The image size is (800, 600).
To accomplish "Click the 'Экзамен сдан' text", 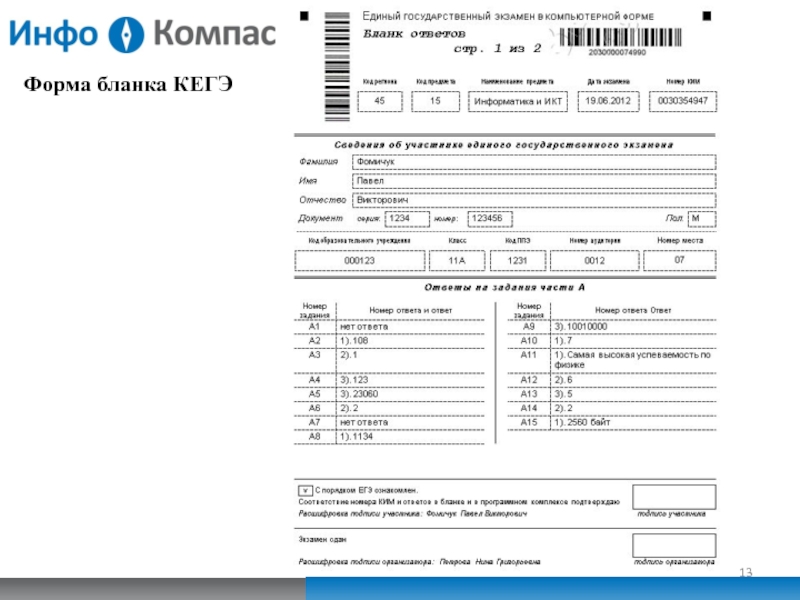I will [x=322, y=539].
